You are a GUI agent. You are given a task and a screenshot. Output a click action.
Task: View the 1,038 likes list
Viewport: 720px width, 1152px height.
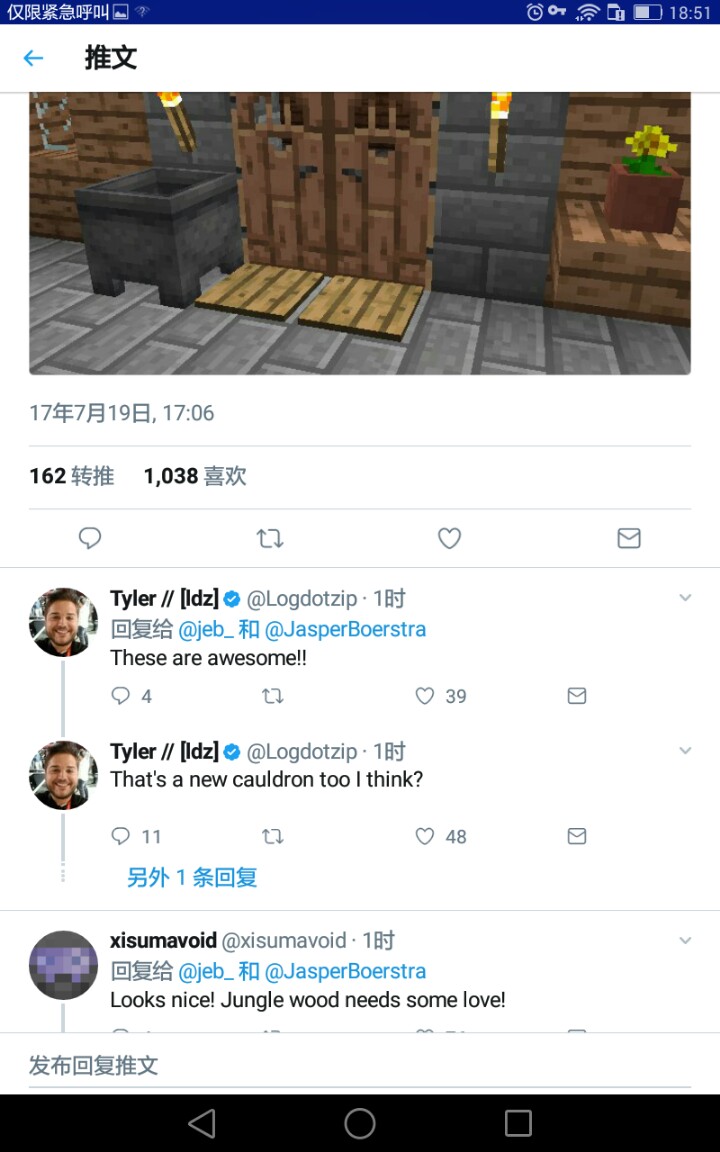(195, 476)
